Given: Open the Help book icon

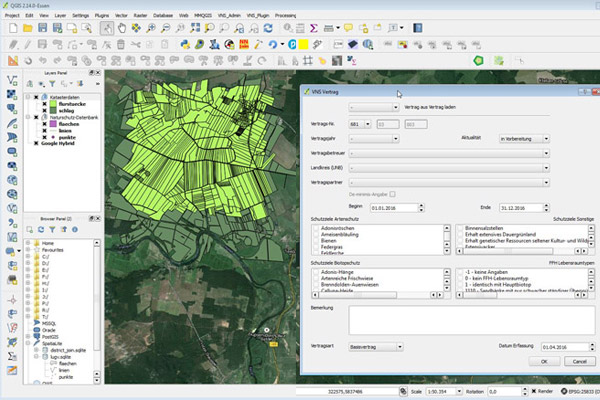Looking at the screenshot, I should [417, 28].
